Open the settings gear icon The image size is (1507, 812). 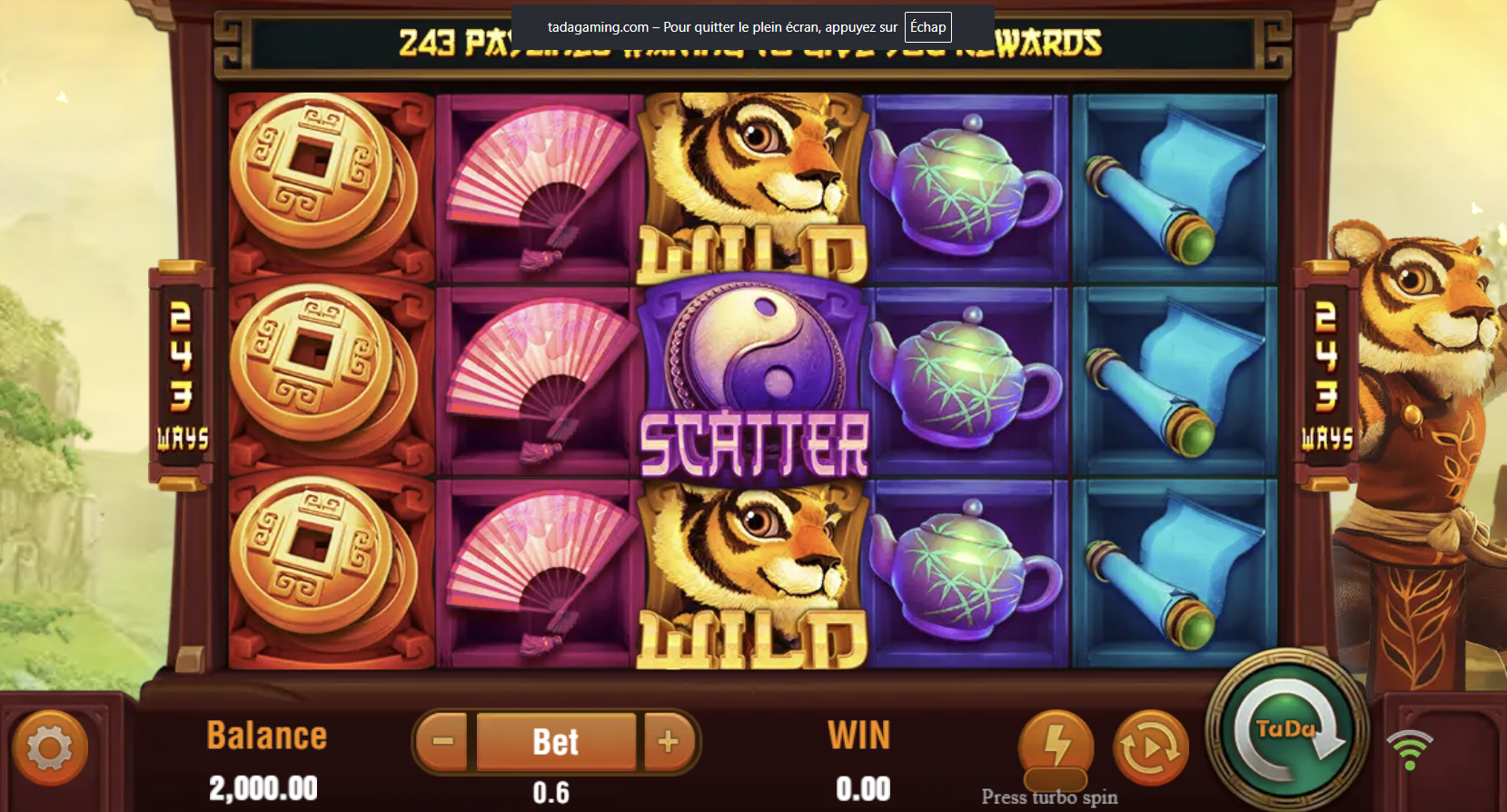(x=50, y=748)
